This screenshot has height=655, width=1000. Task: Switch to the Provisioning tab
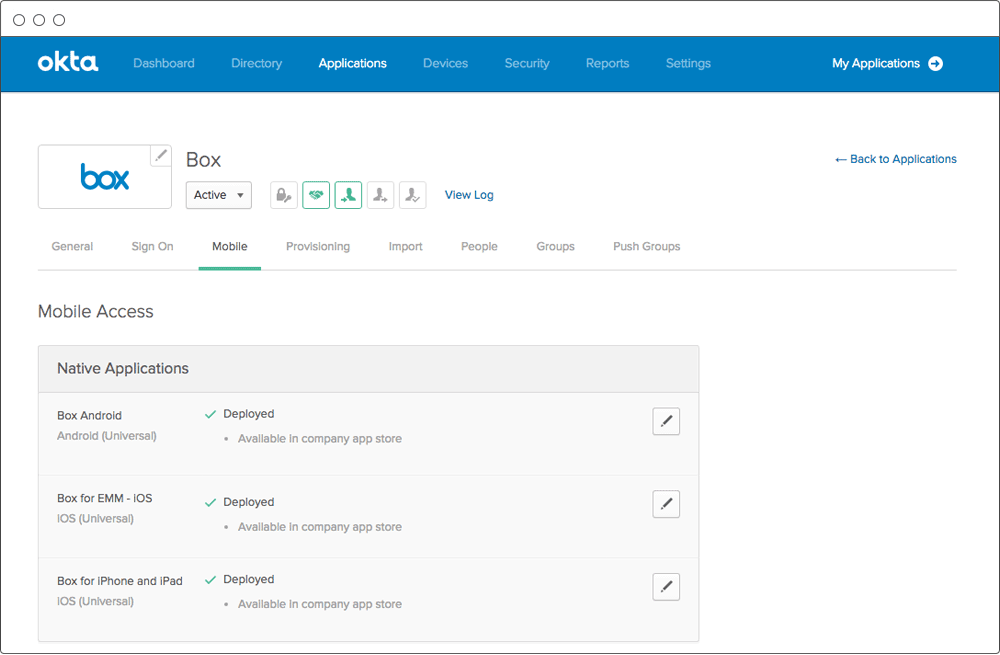317,247
